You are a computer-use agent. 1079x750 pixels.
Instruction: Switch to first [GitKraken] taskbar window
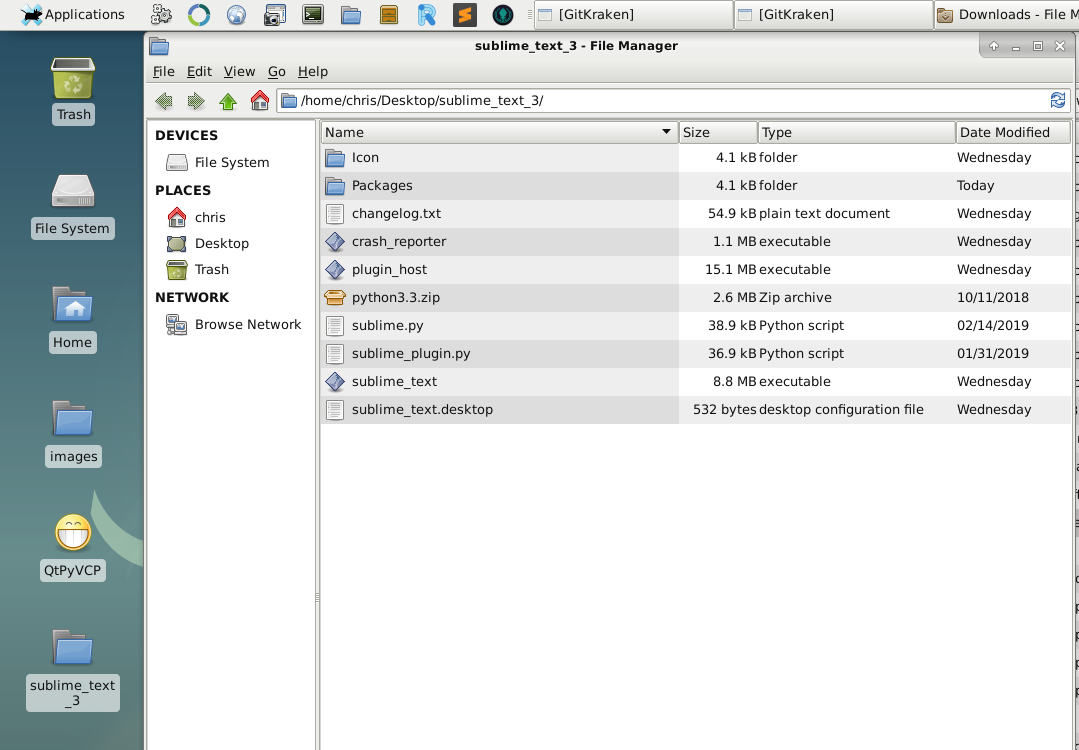coord(633,14)
